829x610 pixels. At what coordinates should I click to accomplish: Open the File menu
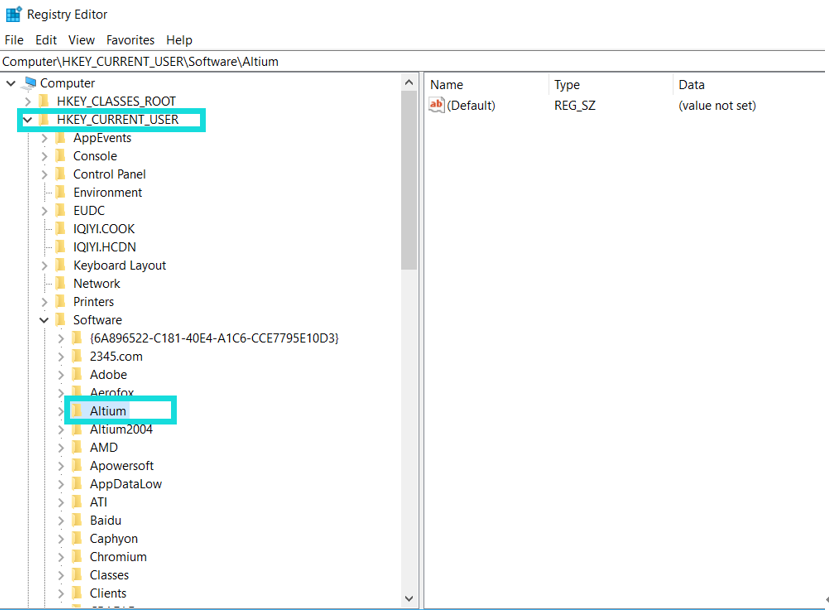click(14, 40)
